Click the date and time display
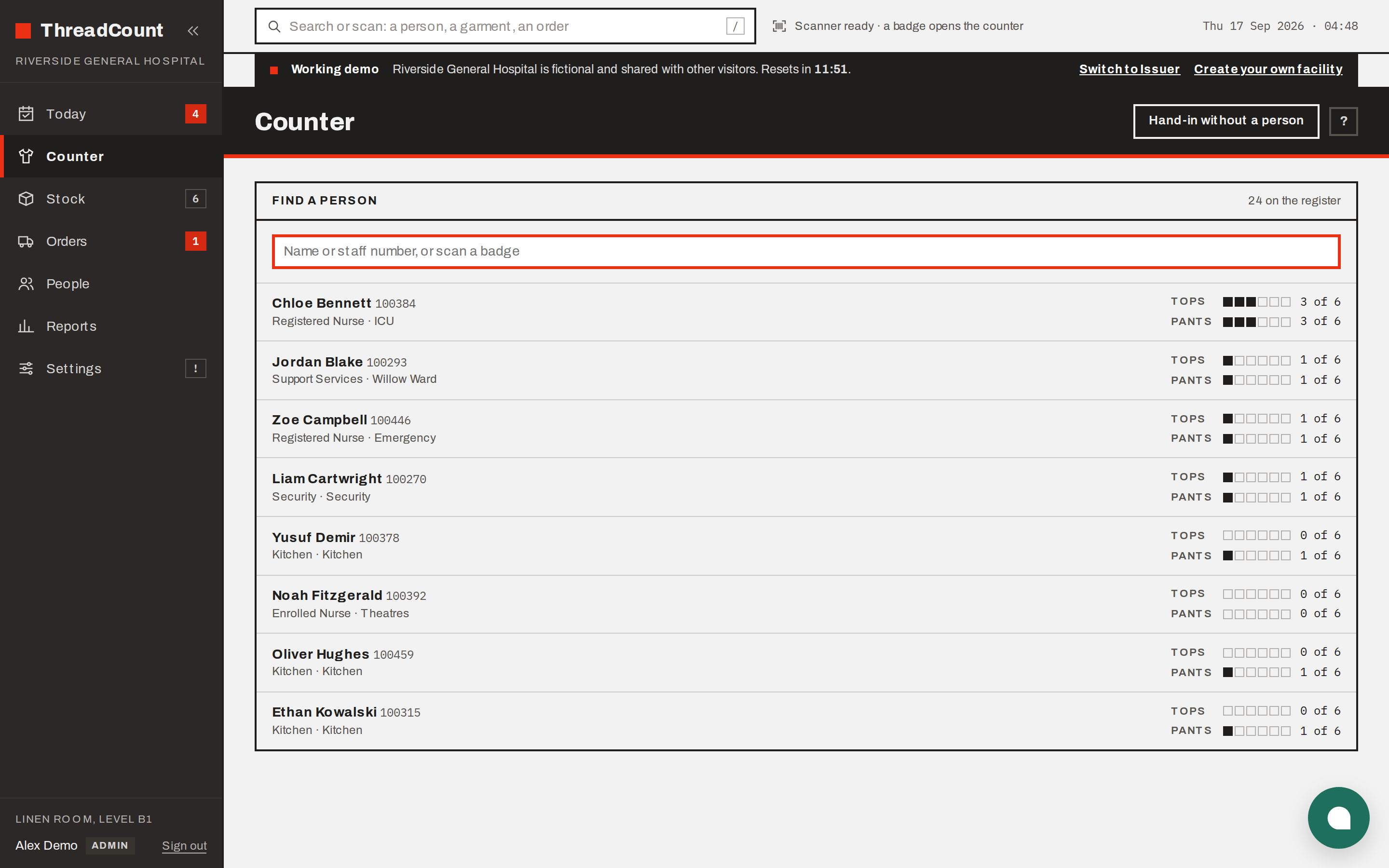 tap(1280, 26)
